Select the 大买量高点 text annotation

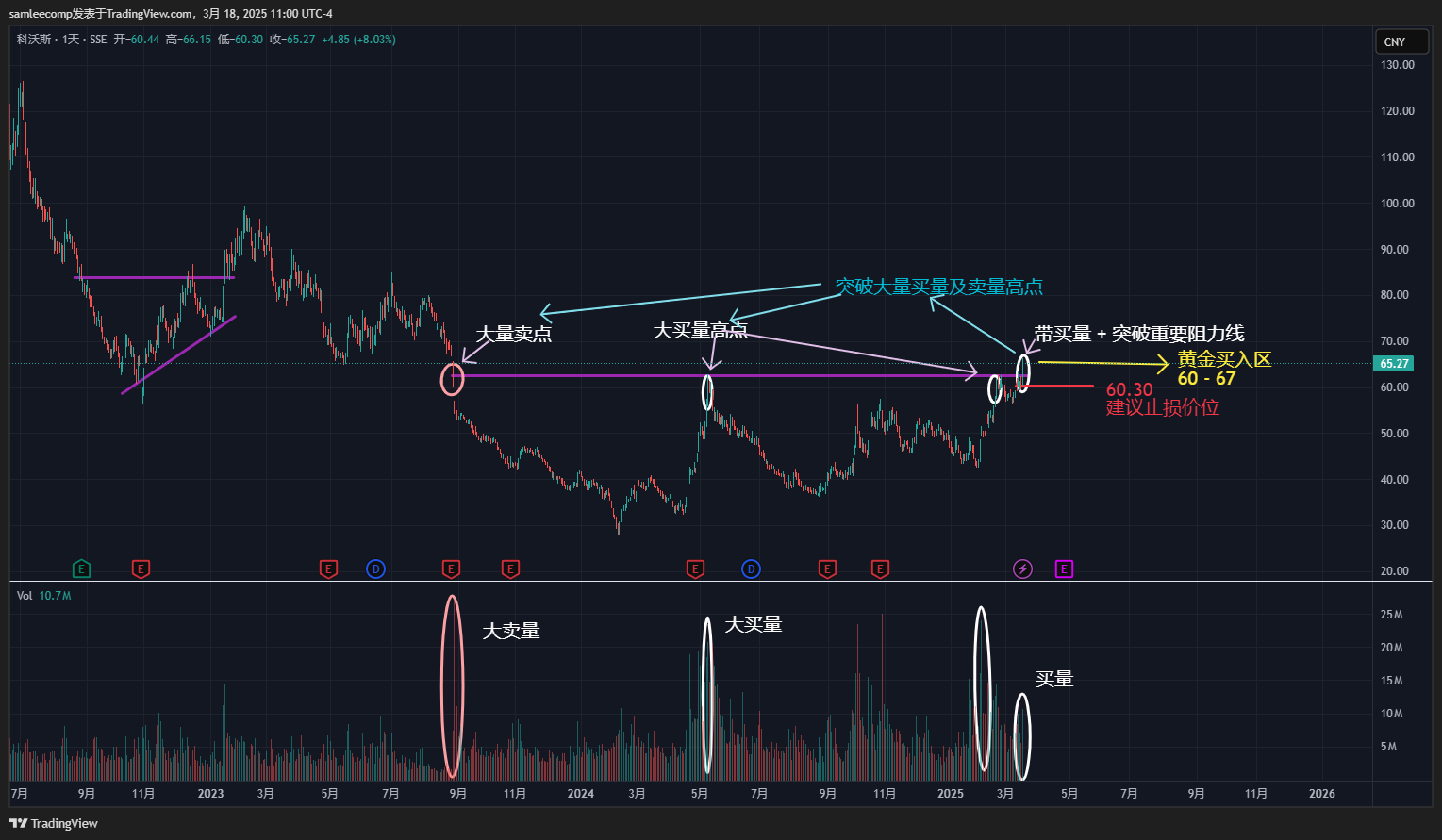click(700, 330)
